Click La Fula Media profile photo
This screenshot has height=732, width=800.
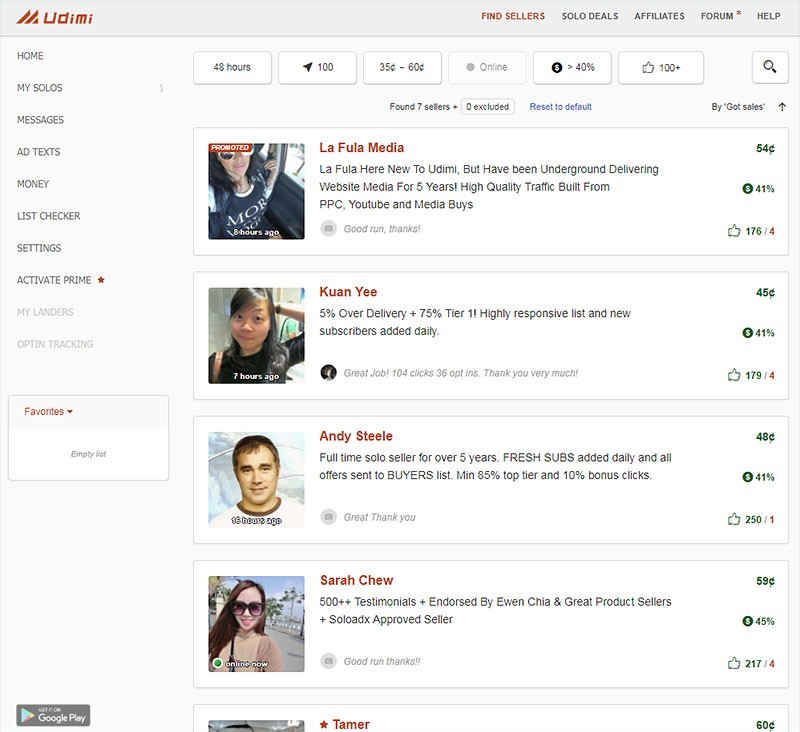256,191
